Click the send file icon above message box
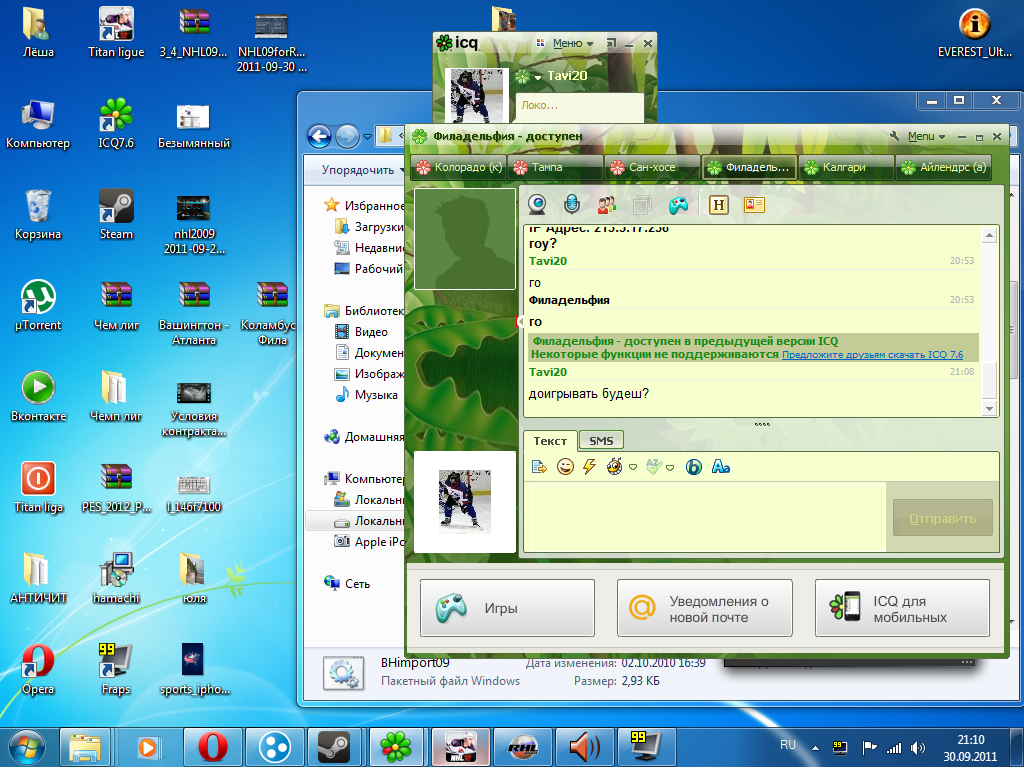Viewport: 1024px width, 768px height. 539,467
